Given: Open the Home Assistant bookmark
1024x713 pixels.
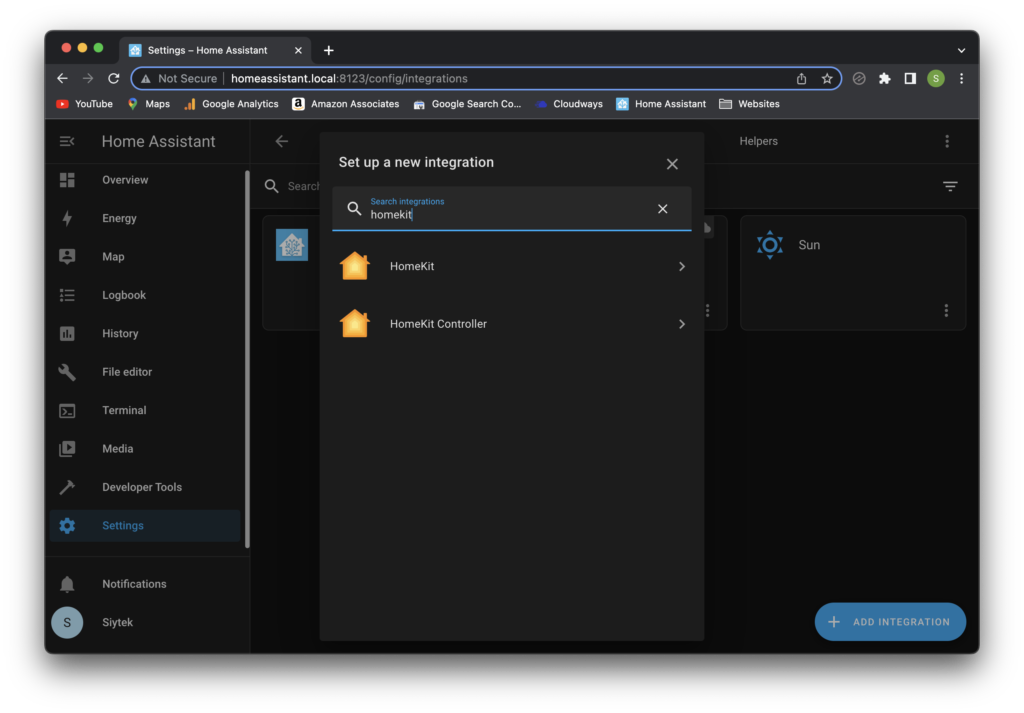Looking at the screenshot, I should click(x=661, y=104).
